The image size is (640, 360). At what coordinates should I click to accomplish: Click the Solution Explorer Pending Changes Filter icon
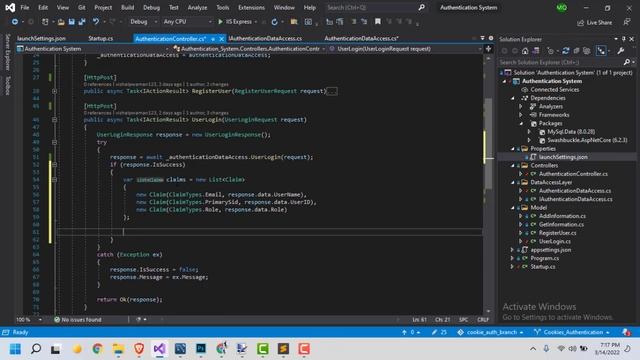pos(551,51)
